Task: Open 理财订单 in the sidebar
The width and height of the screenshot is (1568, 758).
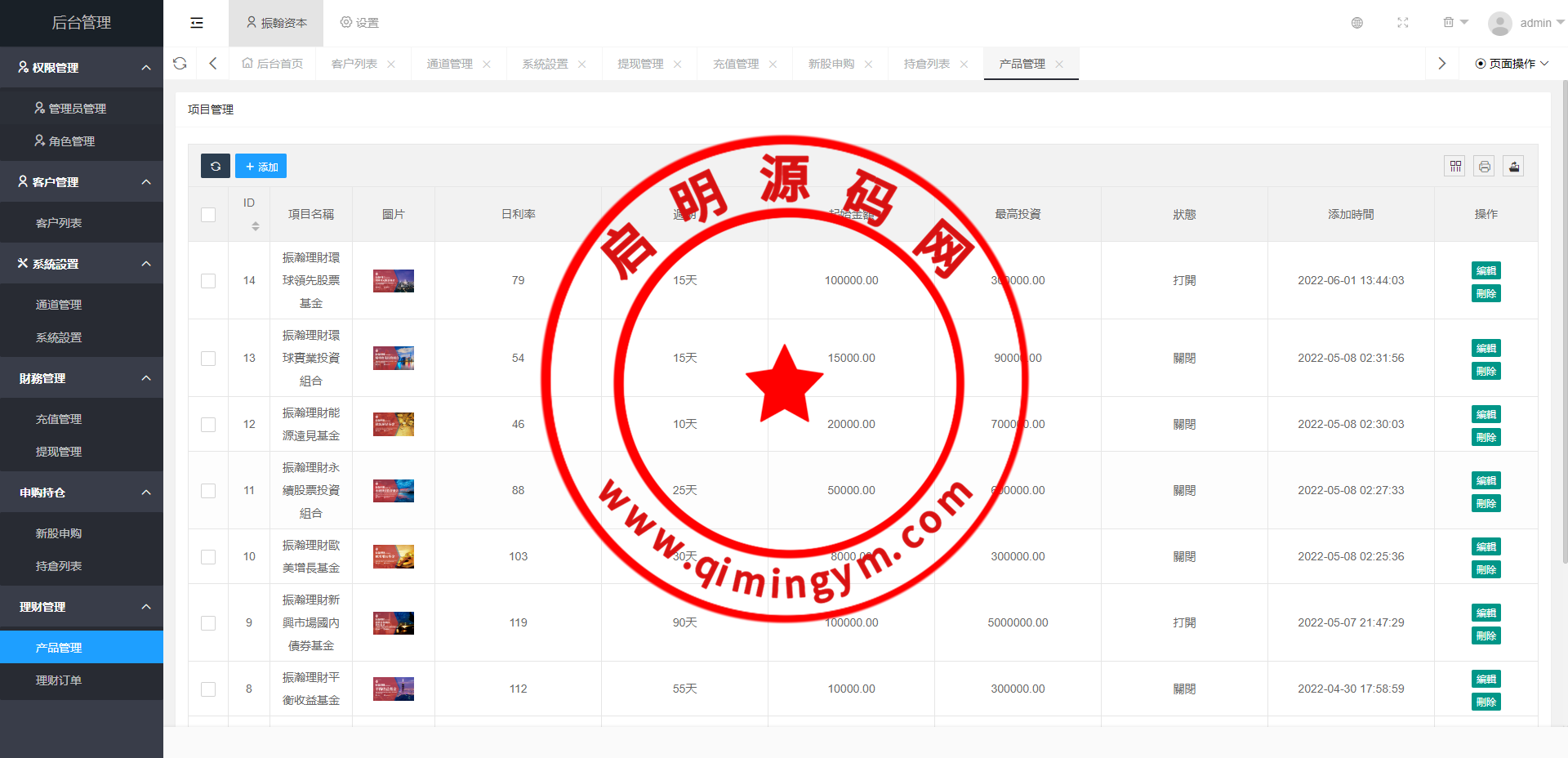Action: pyautogui.click(x=59, y=680)
